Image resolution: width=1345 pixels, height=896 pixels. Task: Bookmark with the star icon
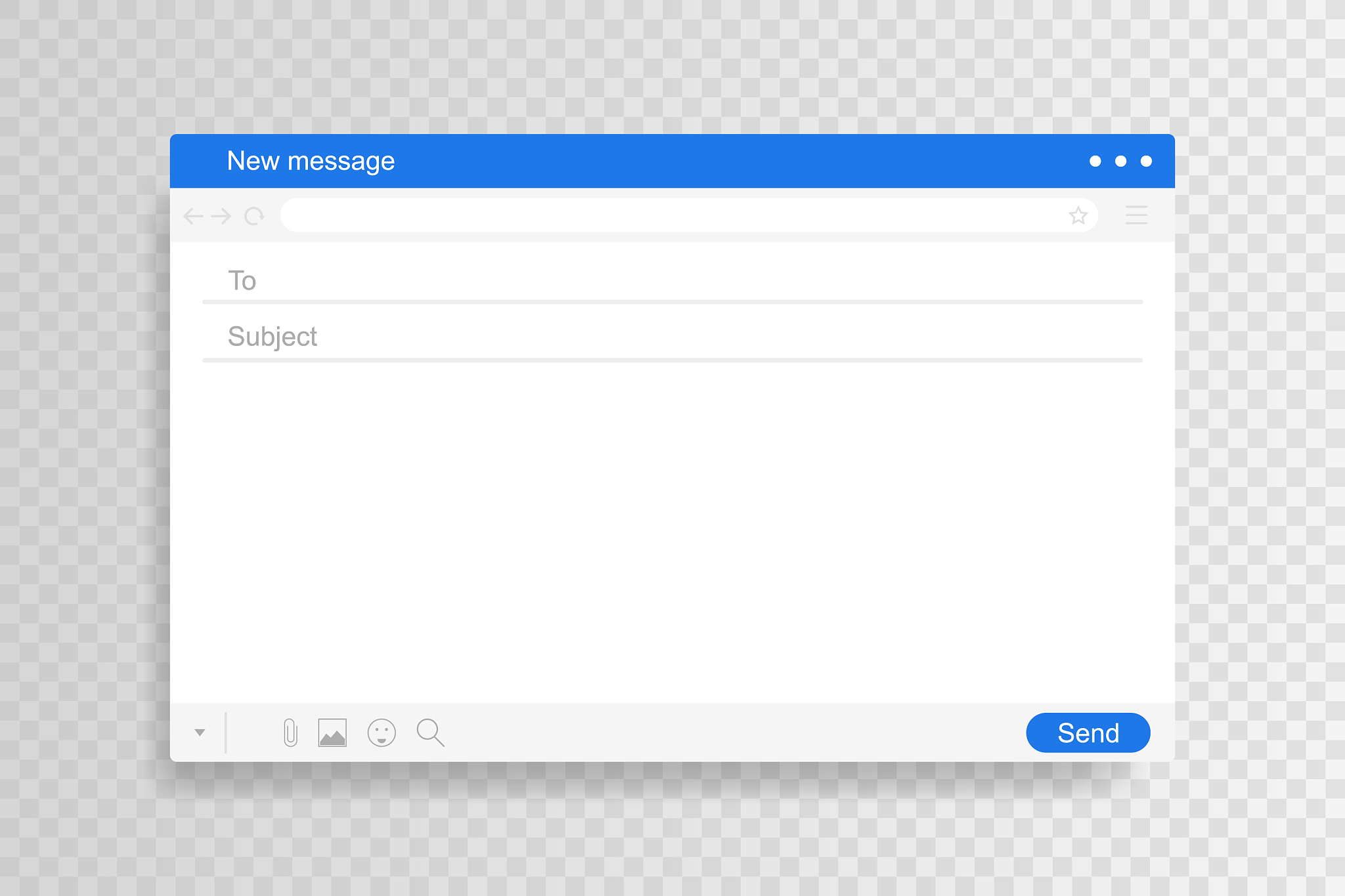[x=1078, y=215]
